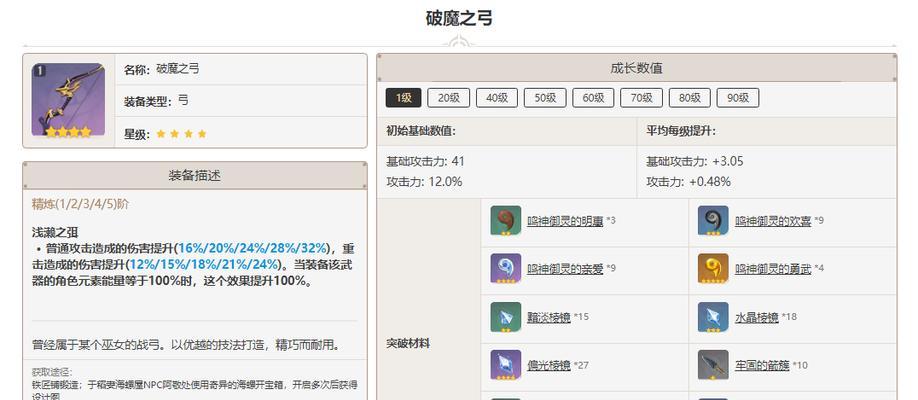Click the 获取途径 label
Image resolution: width=918 pixels, height=400 pixels.
click(x=52, y=372)
